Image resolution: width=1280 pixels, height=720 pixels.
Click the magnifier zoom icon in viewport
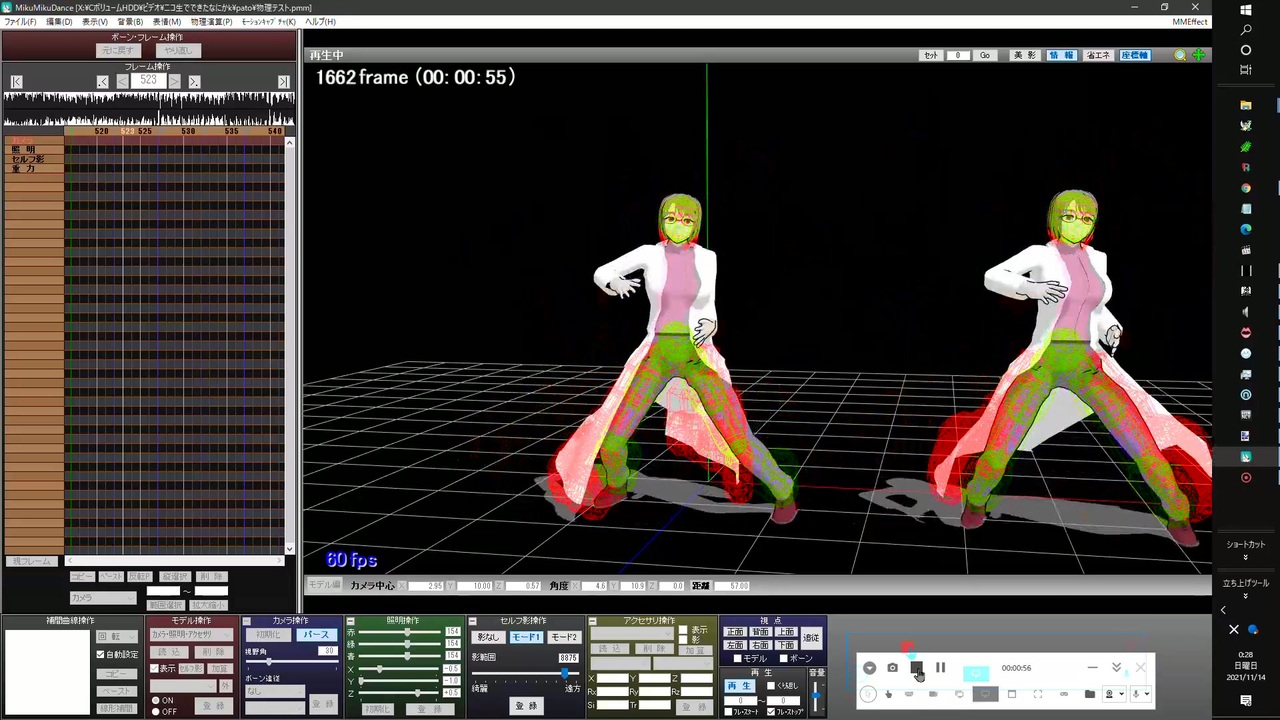point(1180,56)
